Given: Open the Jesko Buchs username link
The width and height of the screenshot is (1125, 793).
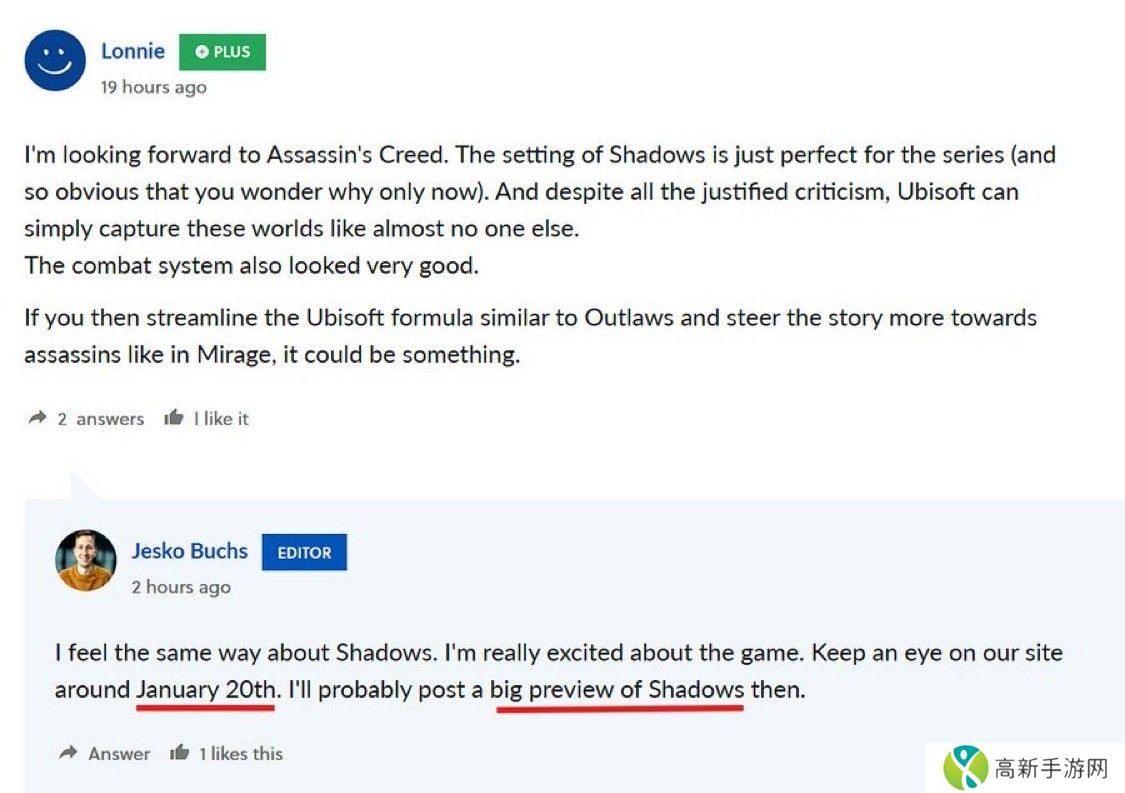Looking at the screenshot, I should [x=189, y=551].
